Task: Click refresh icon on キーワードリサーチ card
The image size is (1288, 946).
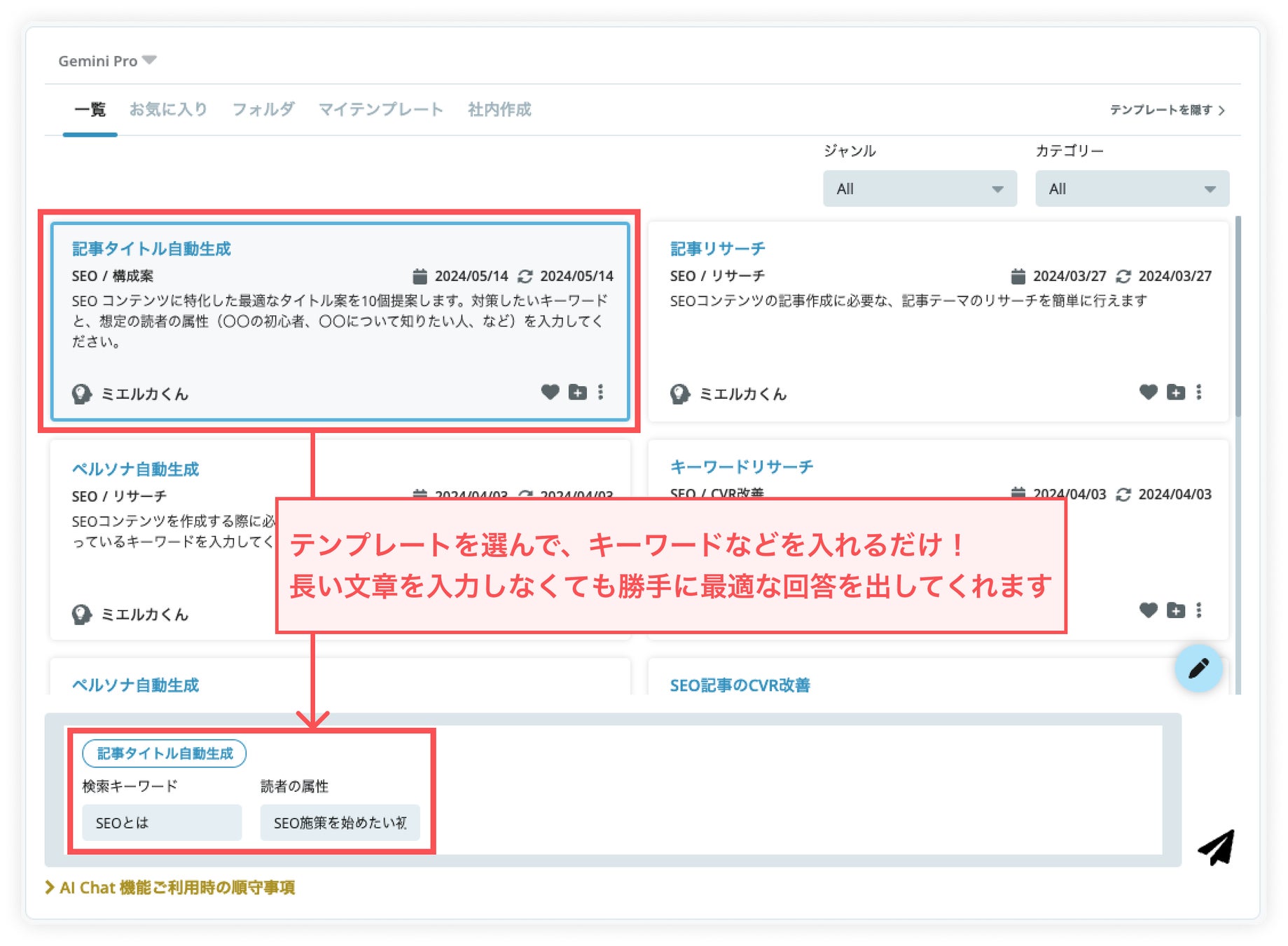Action: coord(1123,494)
